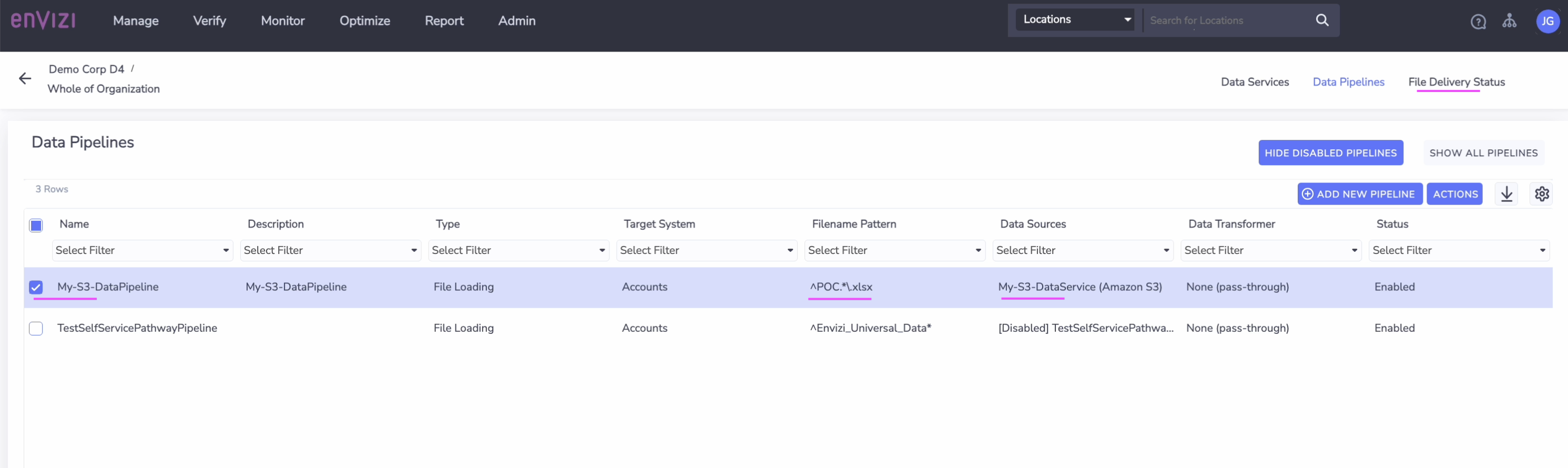This screenshot has height=468, width=1568.
Task: Click the search magnifier icon
Action: point(1321,20)
